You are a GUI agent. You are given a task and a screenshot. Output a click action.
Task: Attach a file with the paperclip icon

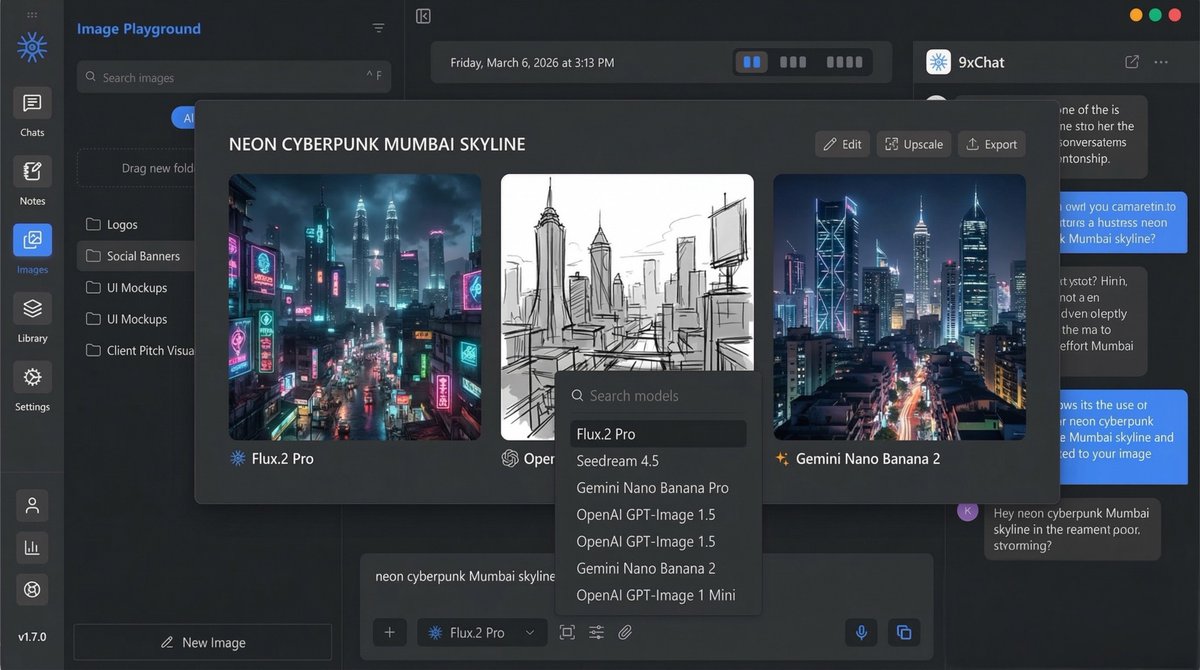[x=625, y=632]
